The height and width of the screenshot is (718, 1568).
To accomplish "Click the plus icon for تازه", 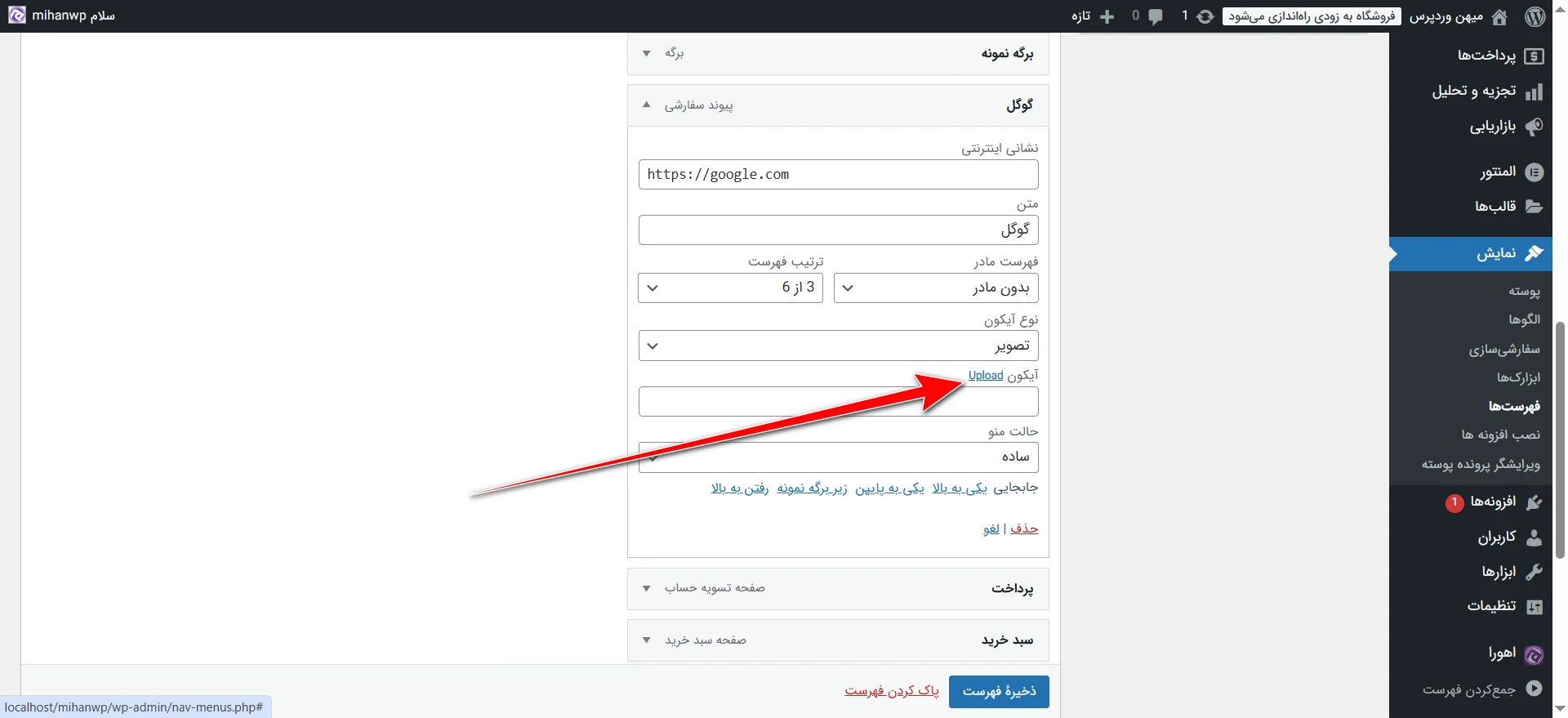I will tap(1107, 16).
